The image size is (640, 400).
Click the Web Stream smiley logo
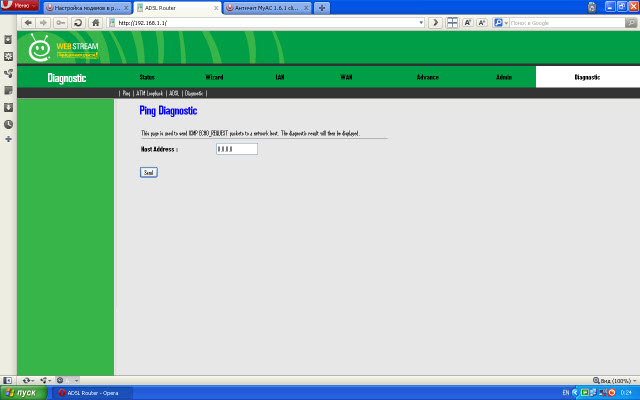[39, 48]
